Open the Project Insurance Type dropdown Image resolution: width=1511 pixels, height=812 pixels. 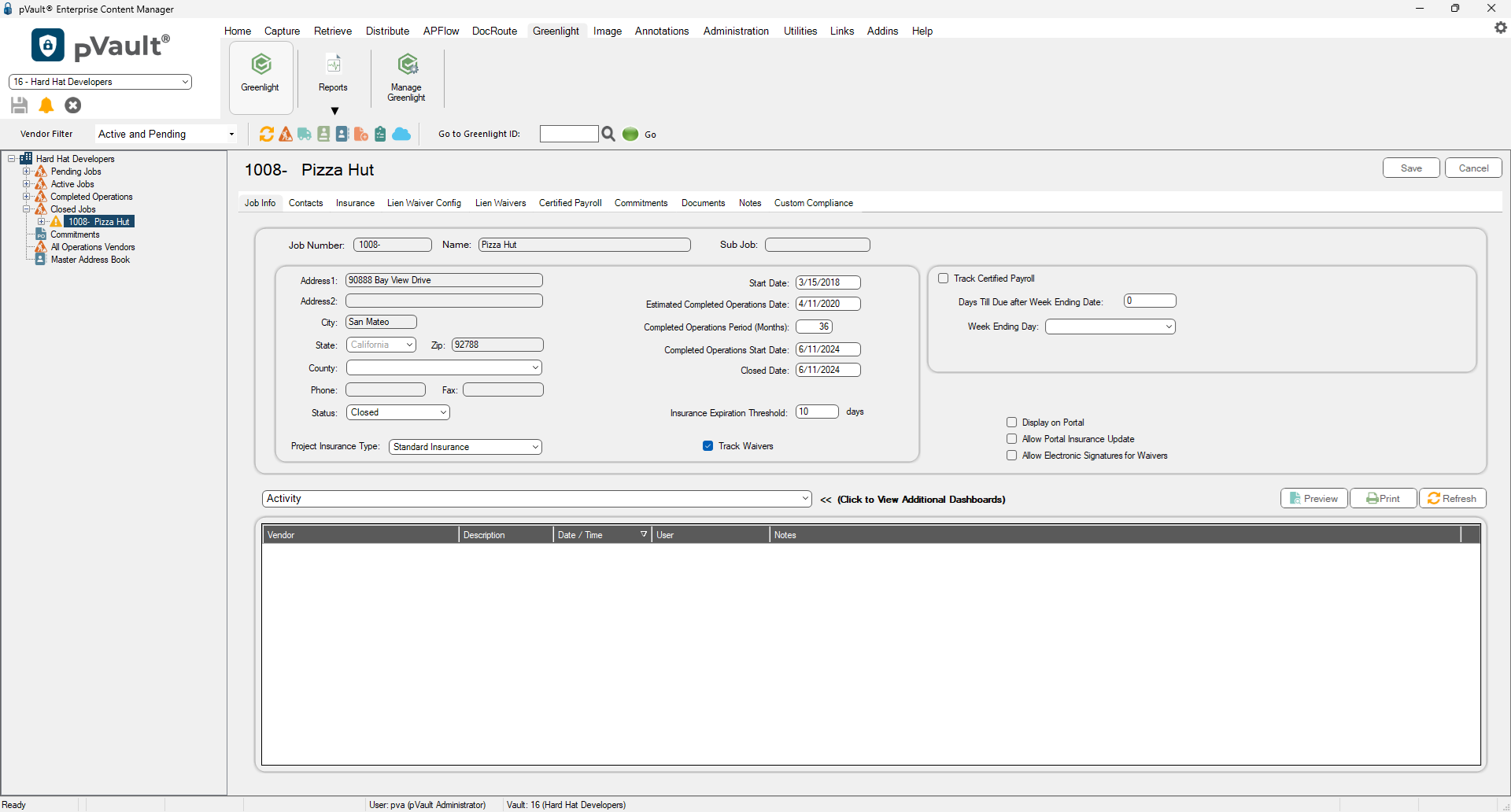pos(466,447)
